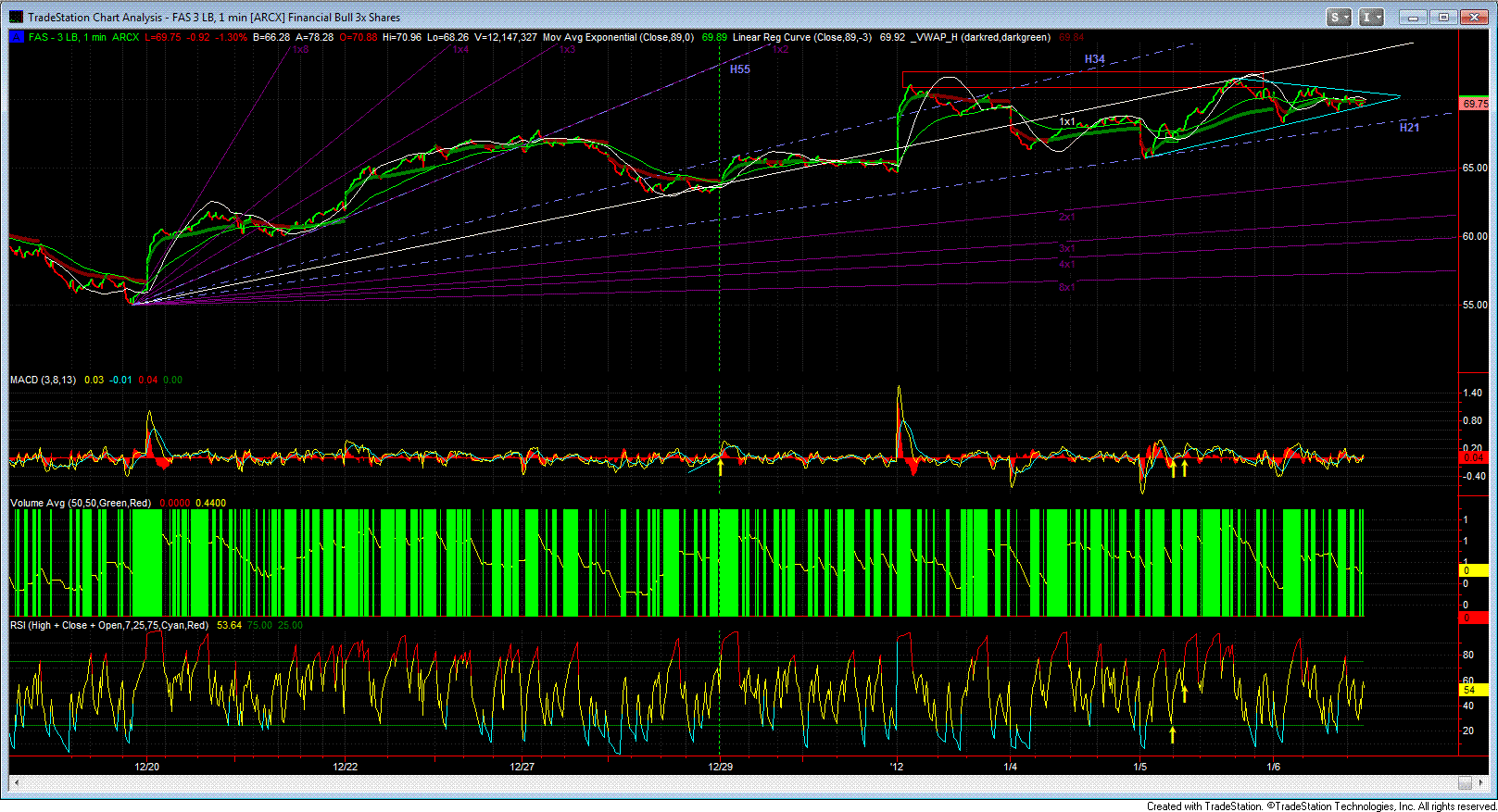Select the MACD (3,8,13) subgraph label
The width and height of the screenshot is (1498, 812).
coord(44,380)
